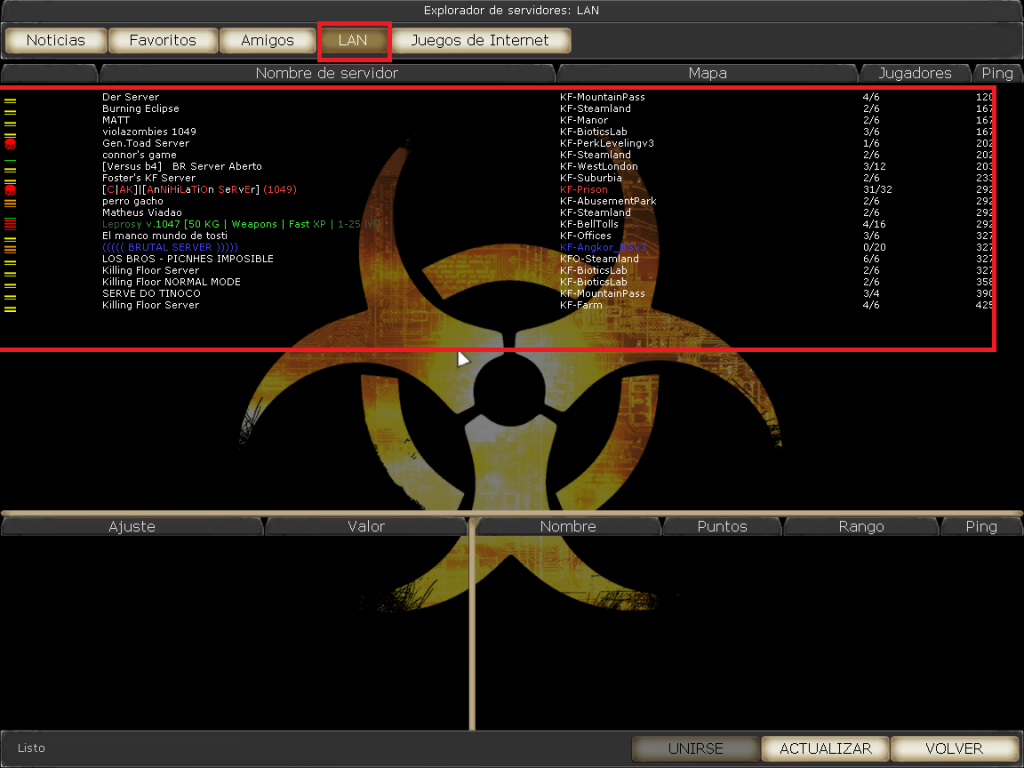Click status icon beside Burning Eclipse
Screen dimensions: 1024x768
tap(10, 112)
